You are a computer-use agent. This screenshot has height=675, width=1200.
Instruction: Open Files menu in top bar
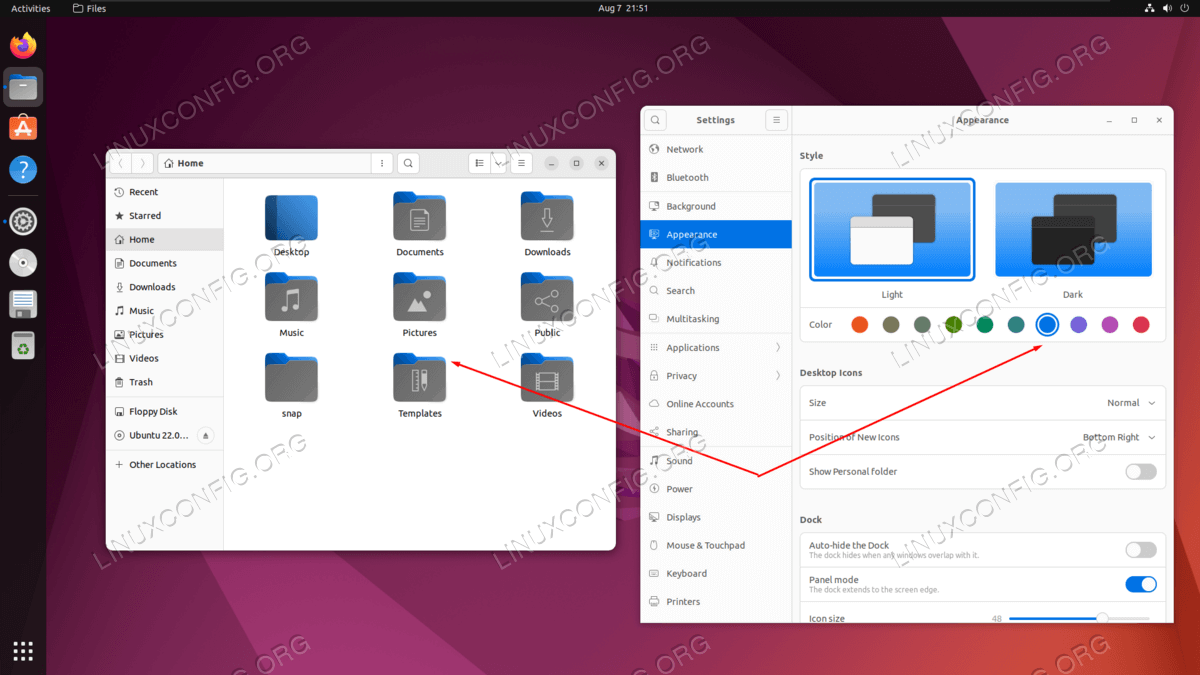click(x=89, y=8)
